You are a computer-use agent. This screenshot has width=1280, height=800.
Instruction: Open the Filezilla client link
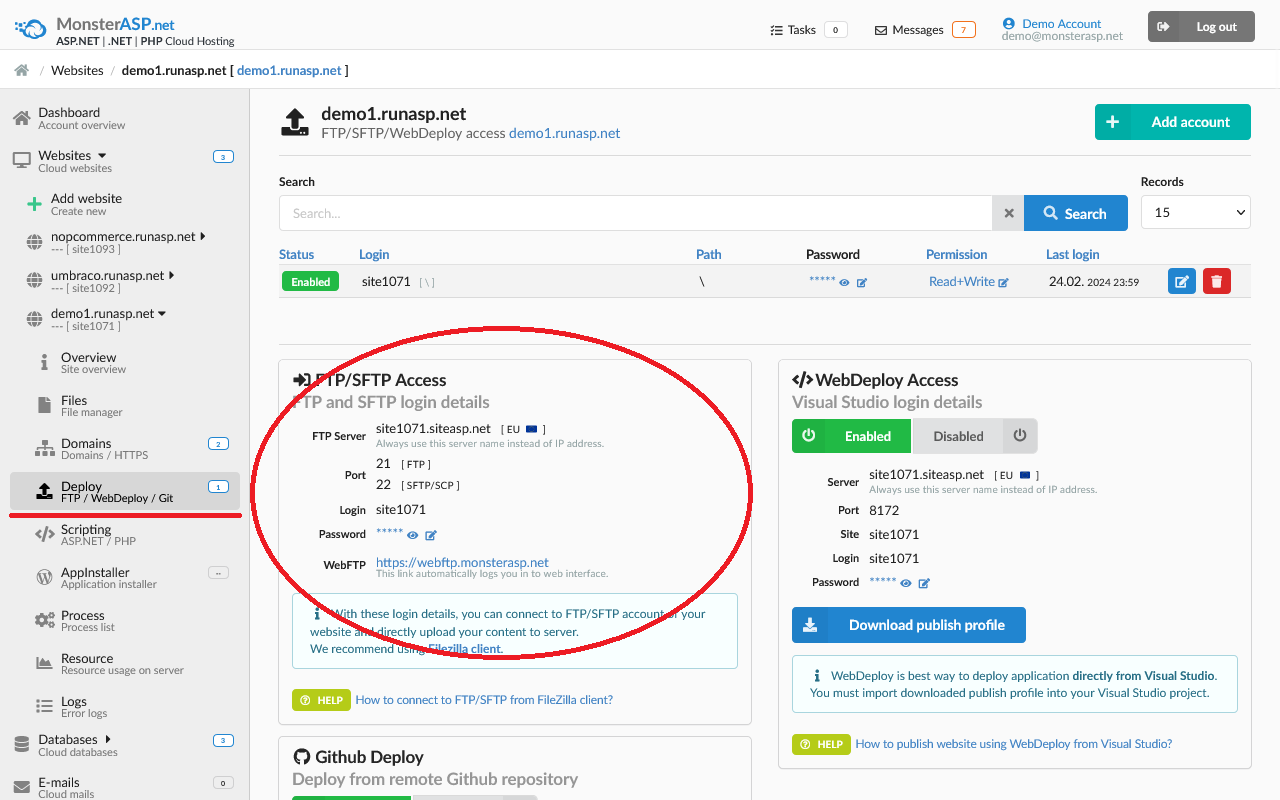[465, 649]
